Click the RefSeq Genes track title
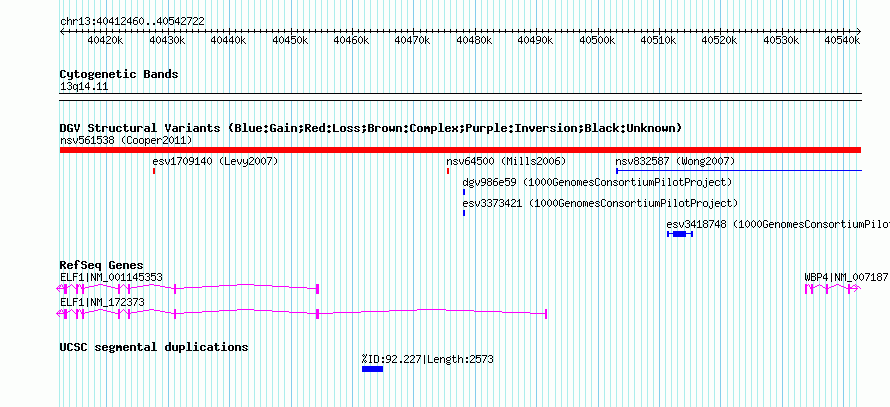The image size is (890, 407). [102, 266]
